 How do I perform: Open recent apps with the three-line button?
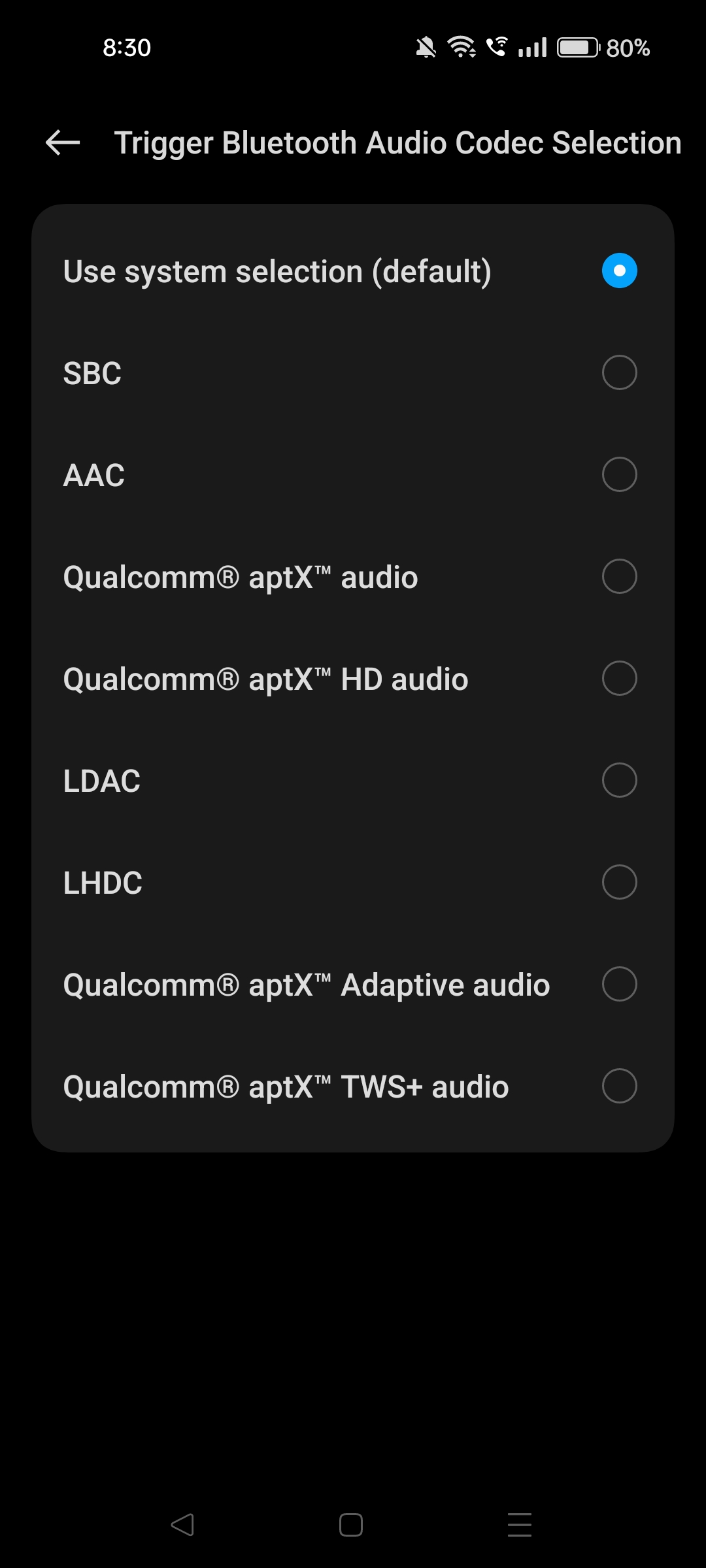(520, 1525)
